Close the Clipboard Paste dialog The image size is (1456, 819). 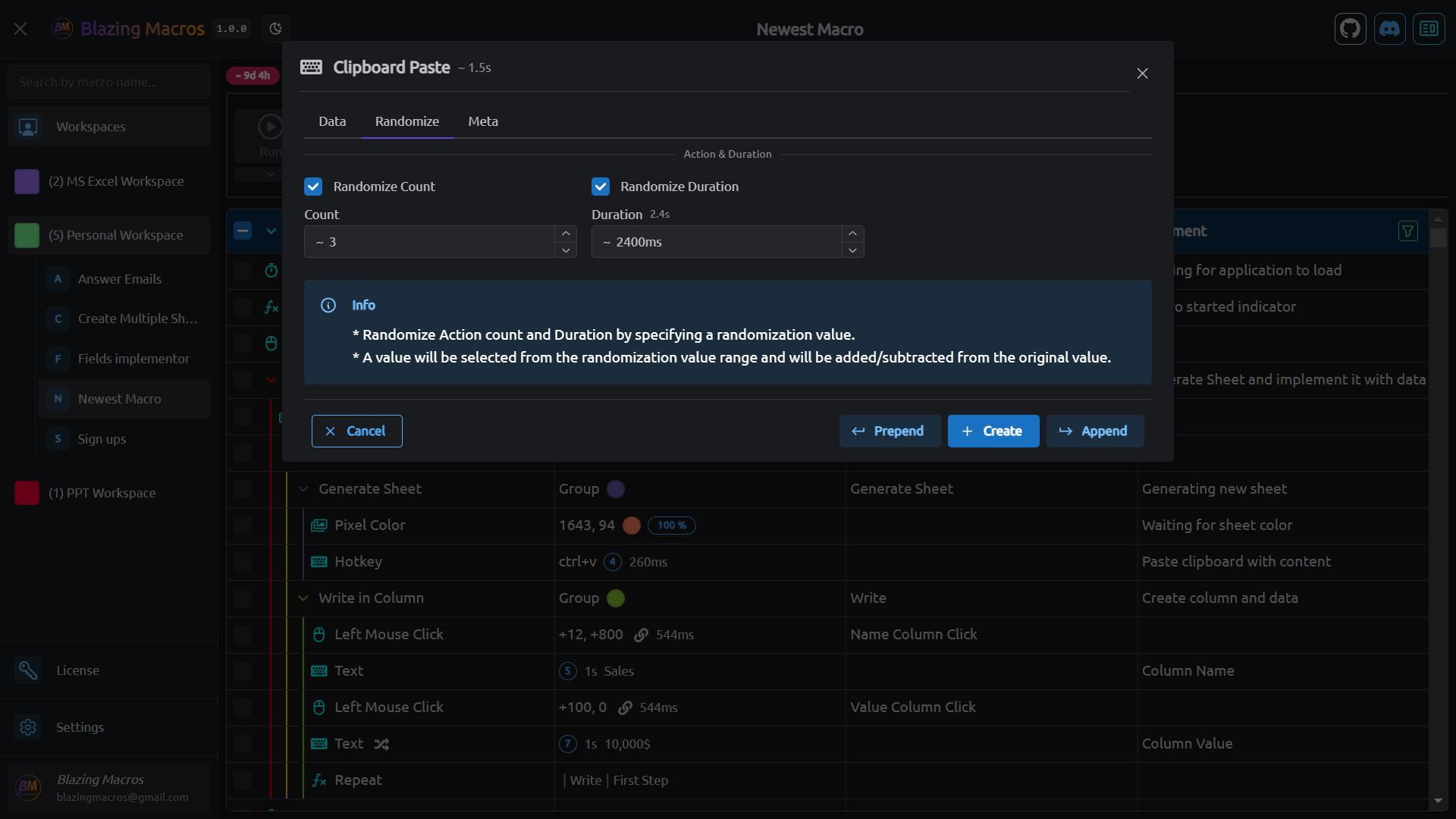click(1142, 74)
